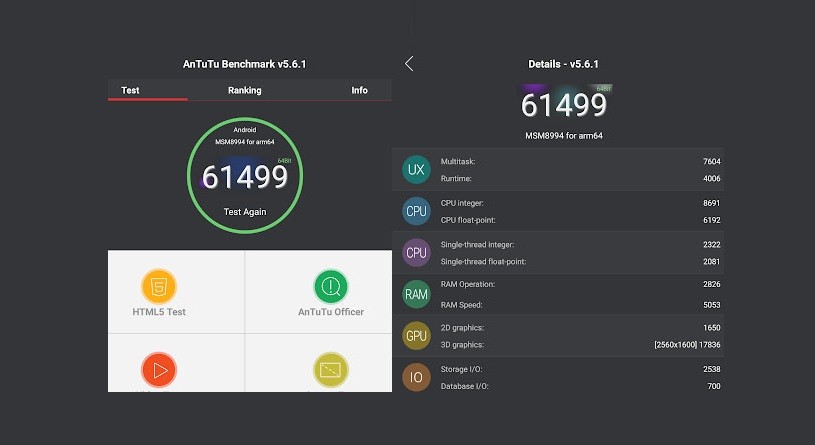Select the GPU category icon
815x445 pixels.
tap(416, 336)
